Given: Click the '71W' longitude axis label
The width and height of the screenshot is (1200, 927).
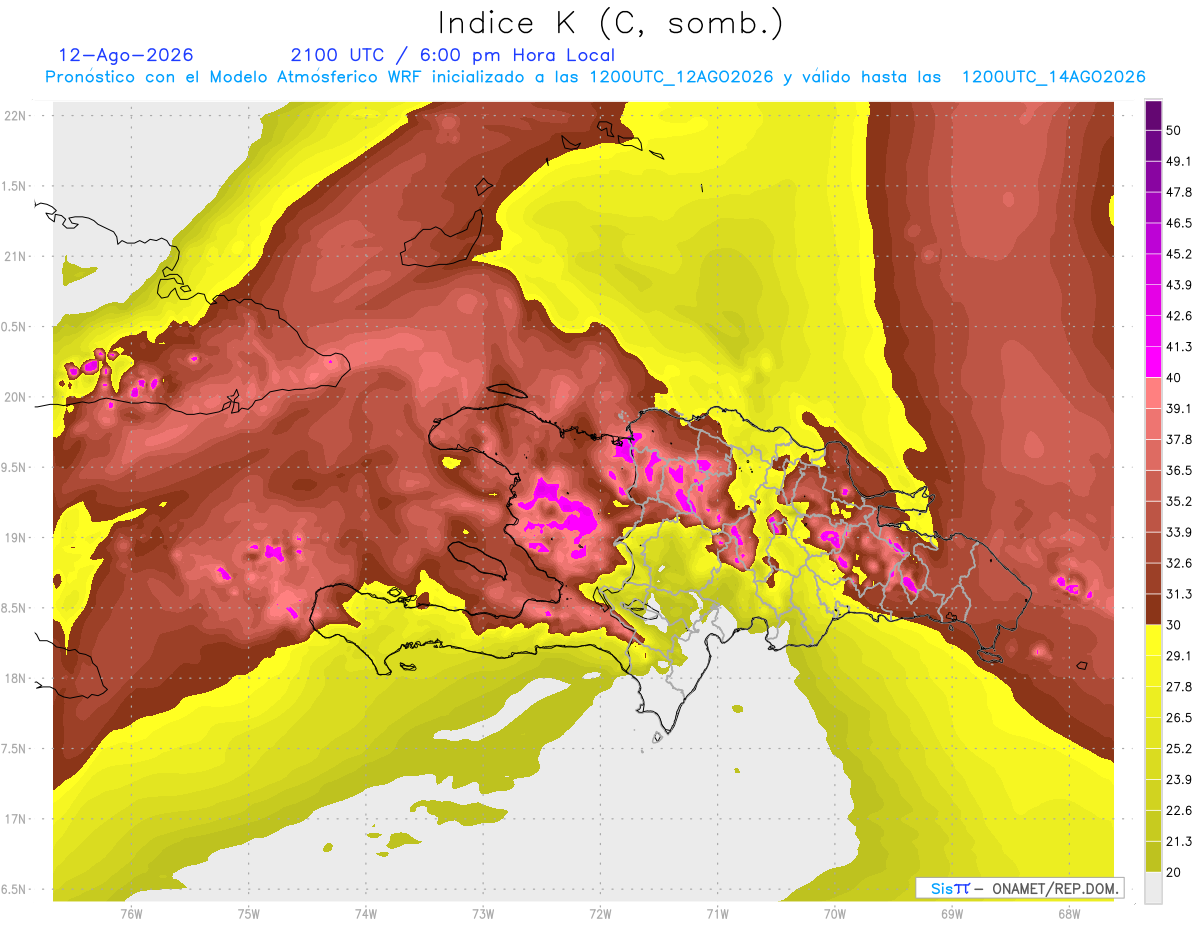Looking at the screenshot, I should point(717,913).
